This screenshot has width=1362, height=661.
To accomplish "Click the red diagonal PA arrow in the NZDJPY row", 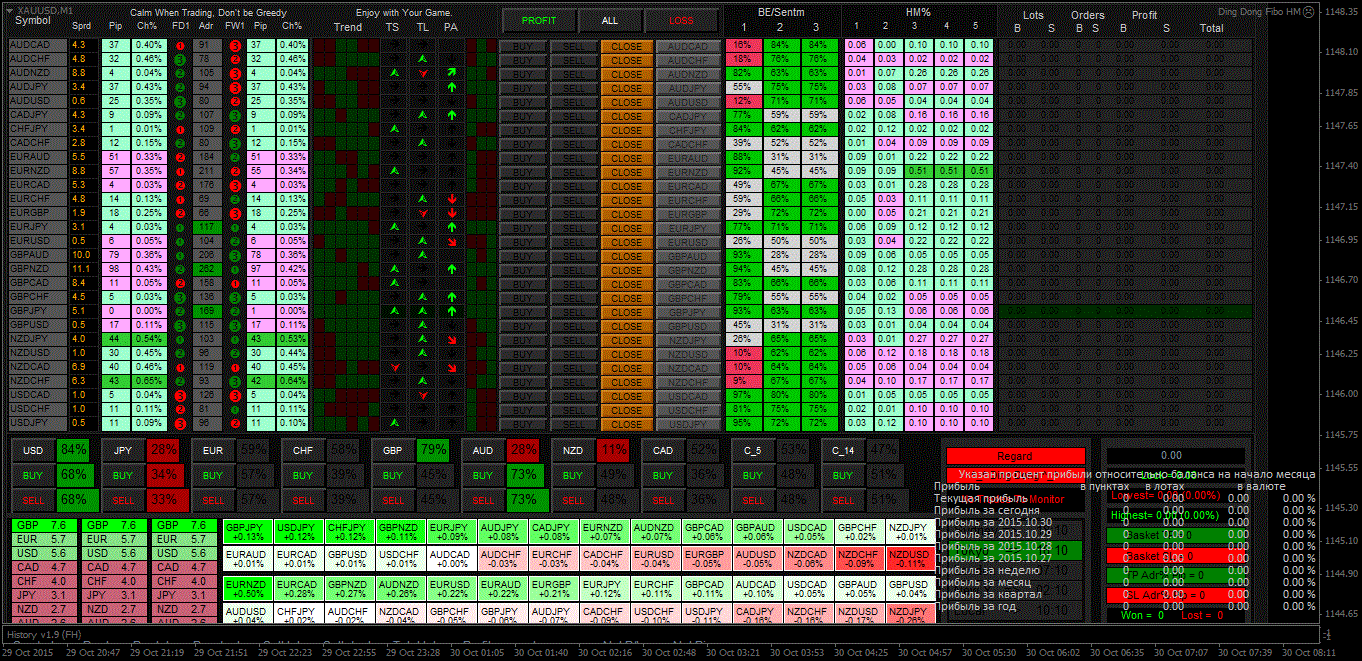I will 452,340.
